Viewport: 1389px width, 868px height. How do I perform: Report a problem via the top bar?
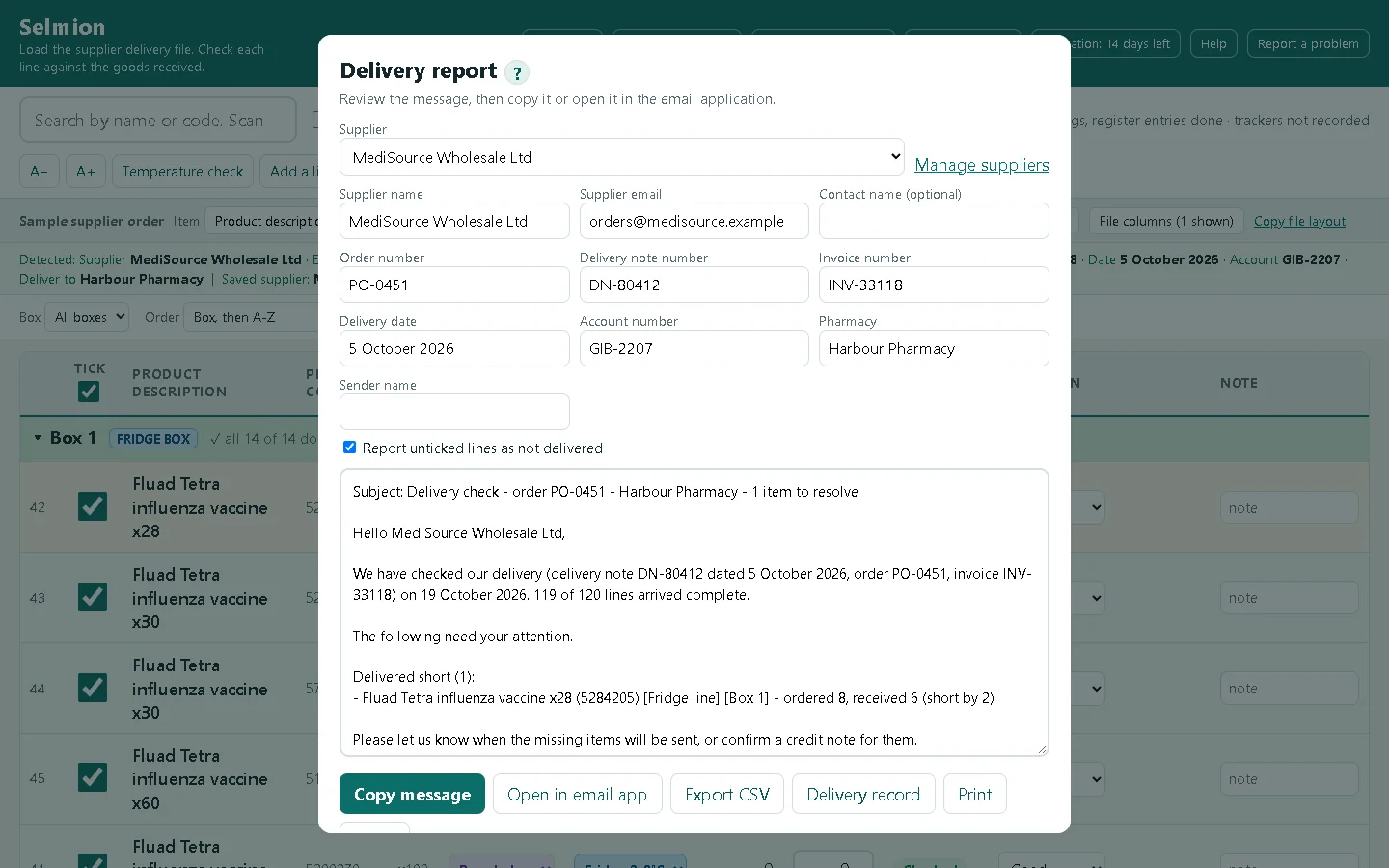1308,43
